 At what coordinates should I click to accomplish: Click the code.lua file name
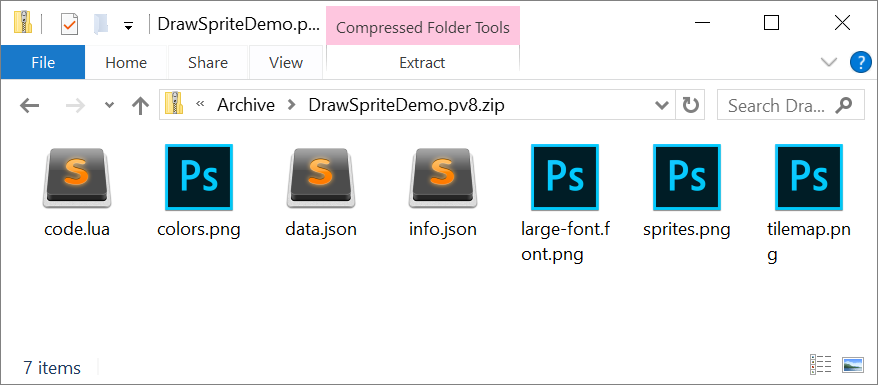coord(77,229)
